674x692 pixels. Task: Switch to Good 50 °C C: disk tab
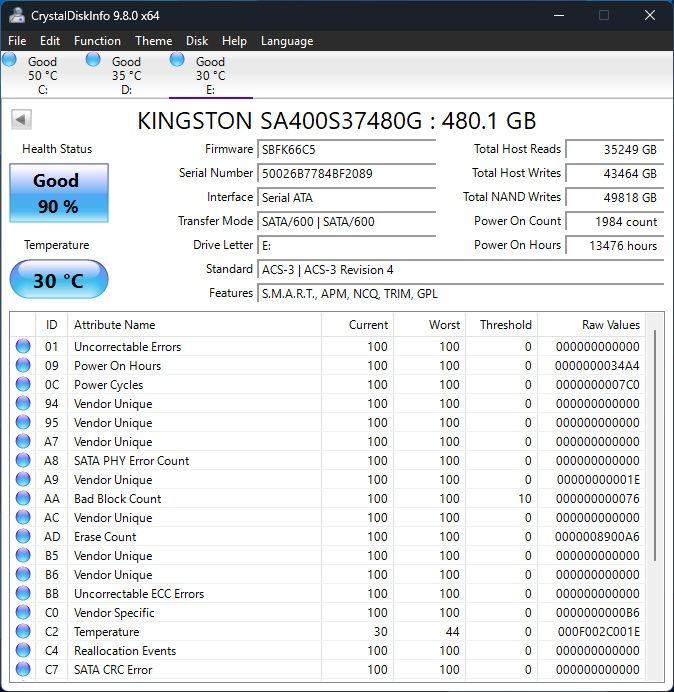click(43, 74)
